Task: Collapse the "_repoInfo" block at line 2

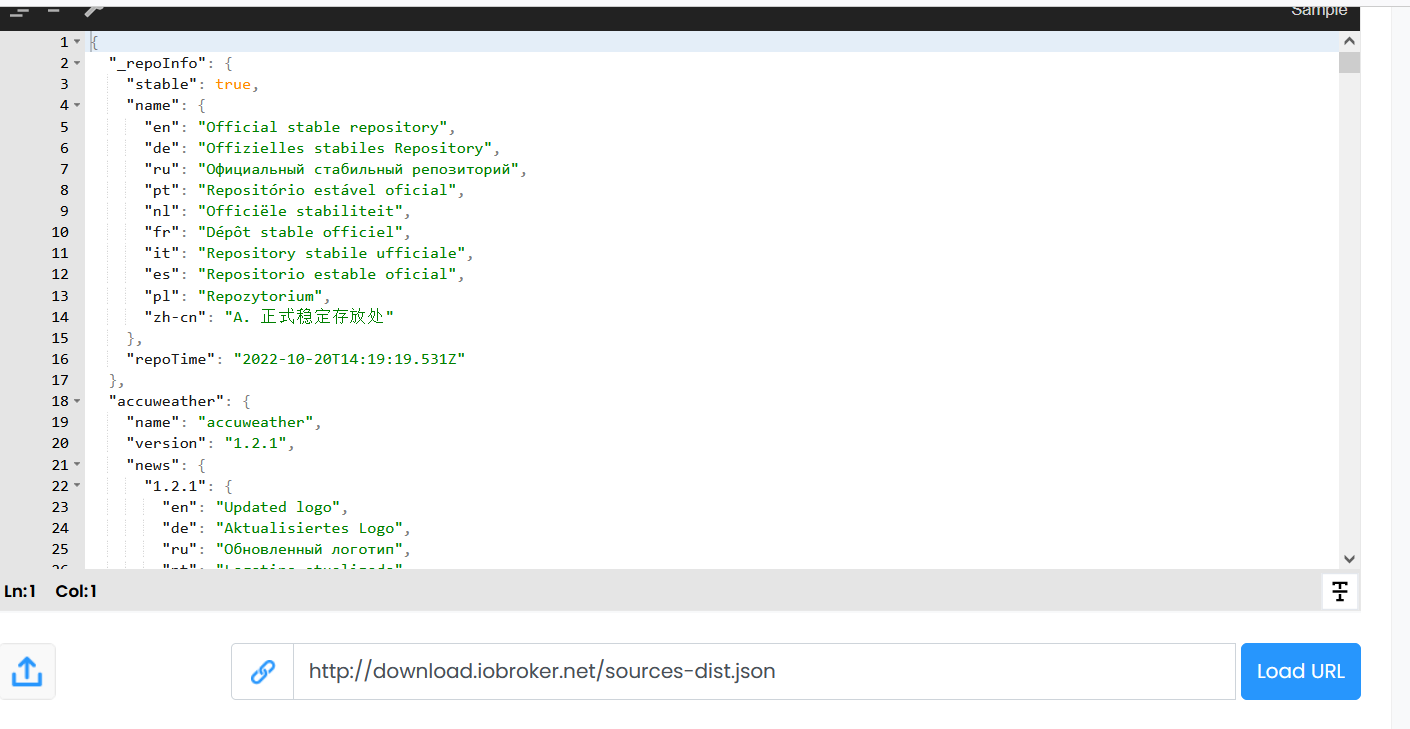Action: pos(77,63)
